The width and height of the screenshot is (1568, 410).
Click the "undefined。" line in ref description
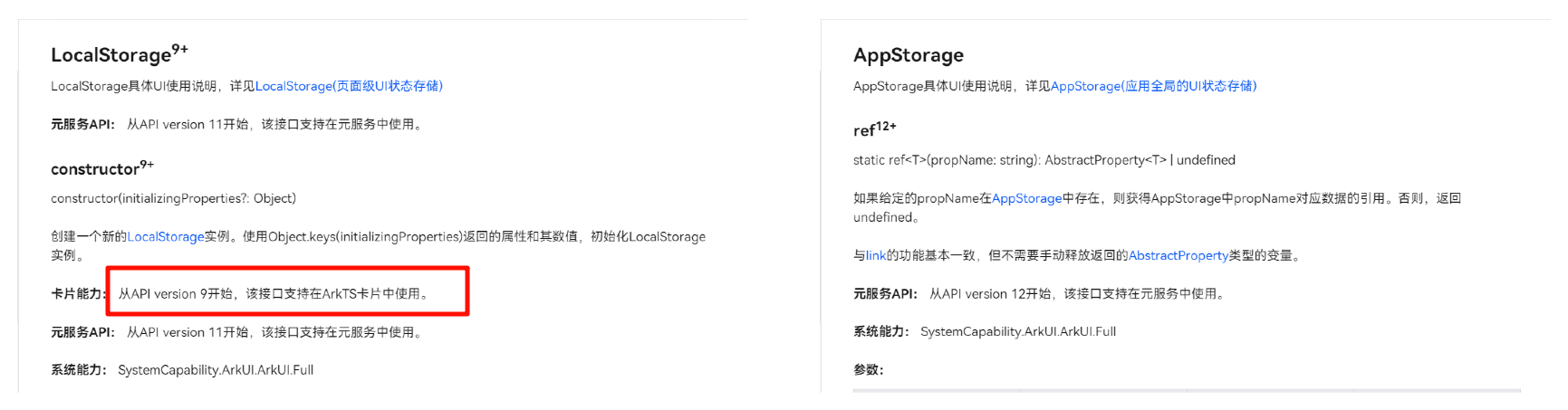pyautogui.click(x=888, y=217)
